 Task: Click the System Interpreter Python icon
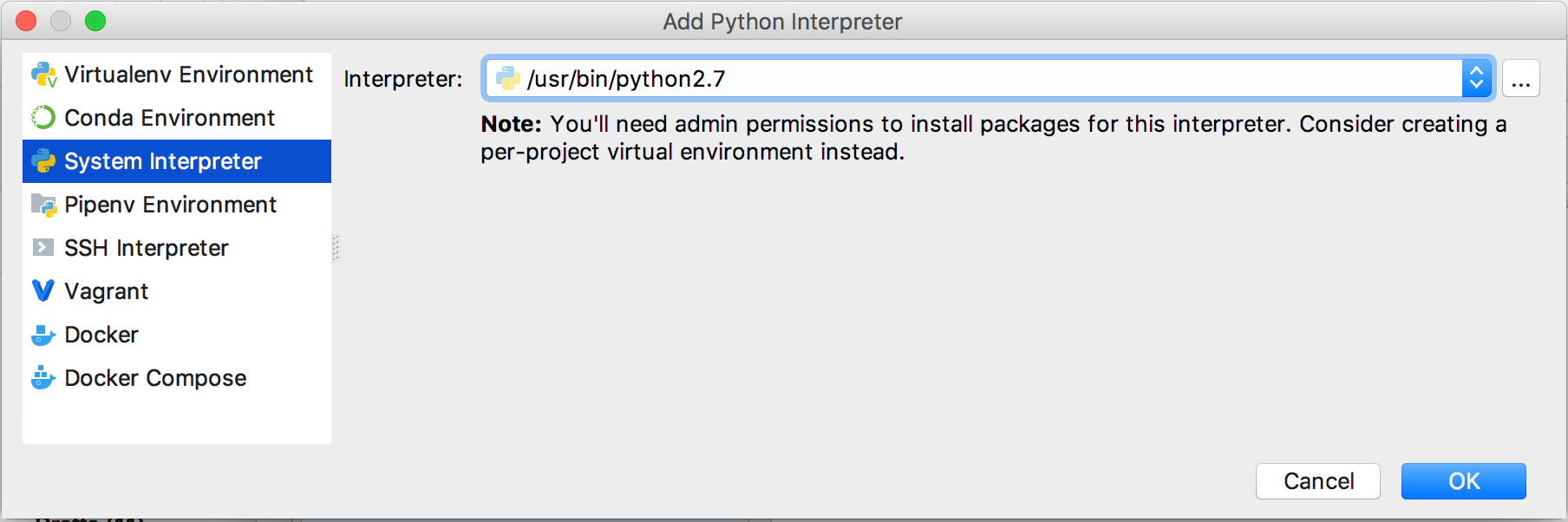click(43, 161)
